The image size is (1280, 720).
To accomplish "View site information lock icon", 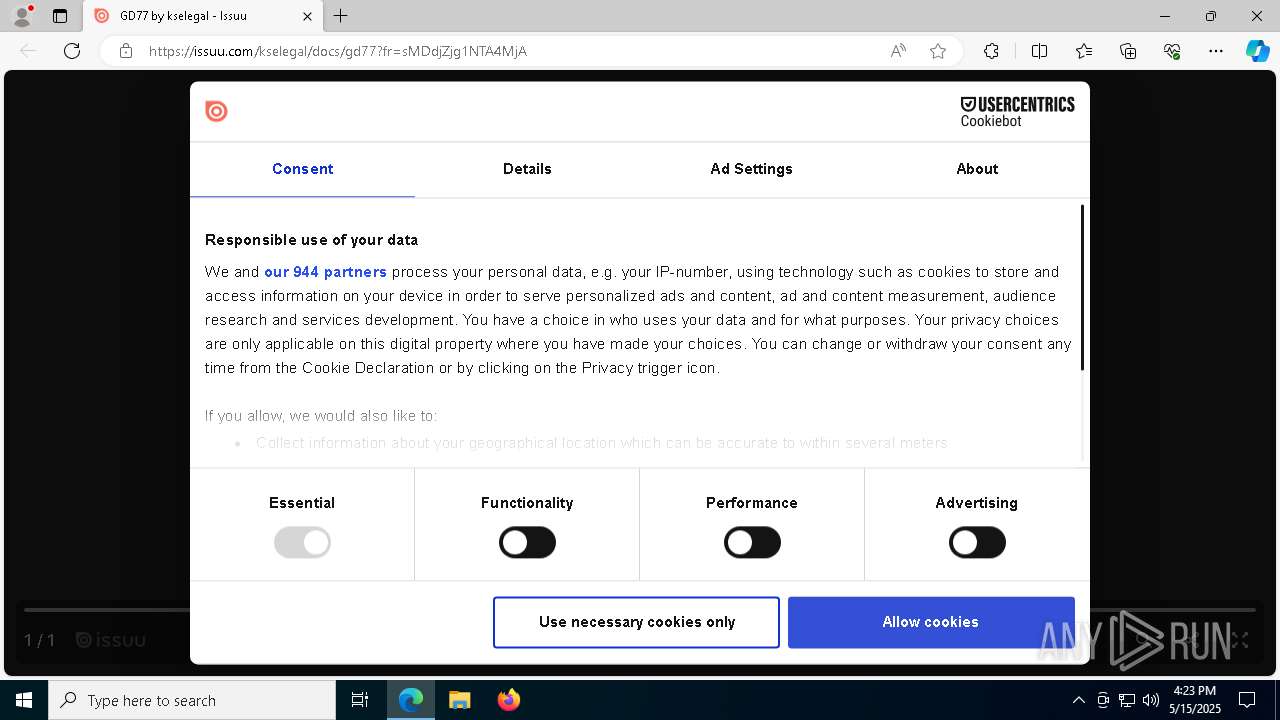I will coord(126,51).
